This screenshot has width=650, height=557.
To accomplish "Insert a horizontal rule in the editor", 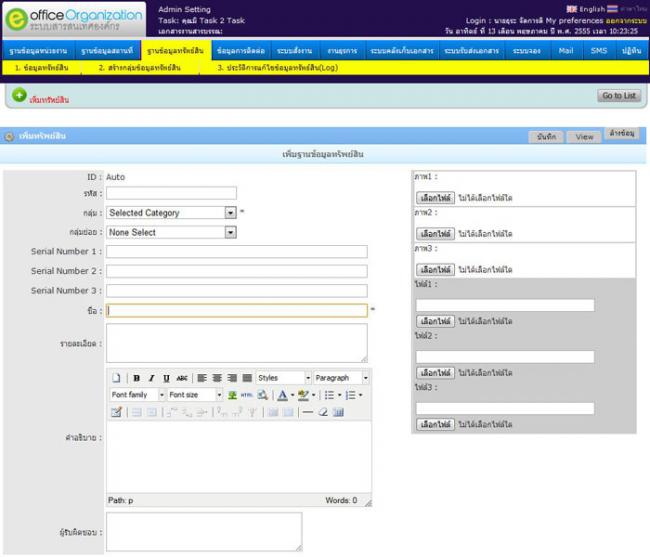I will [308, 412].
